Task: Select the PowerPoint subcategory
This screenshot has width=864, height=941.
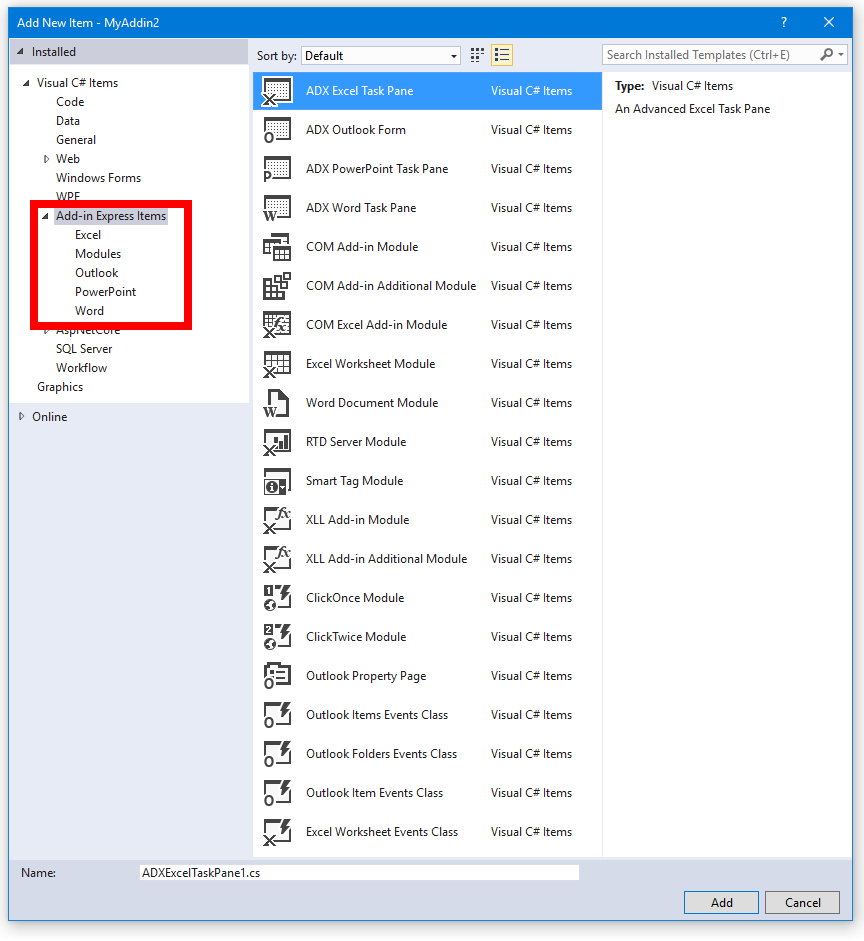Action: coord(106,292)
